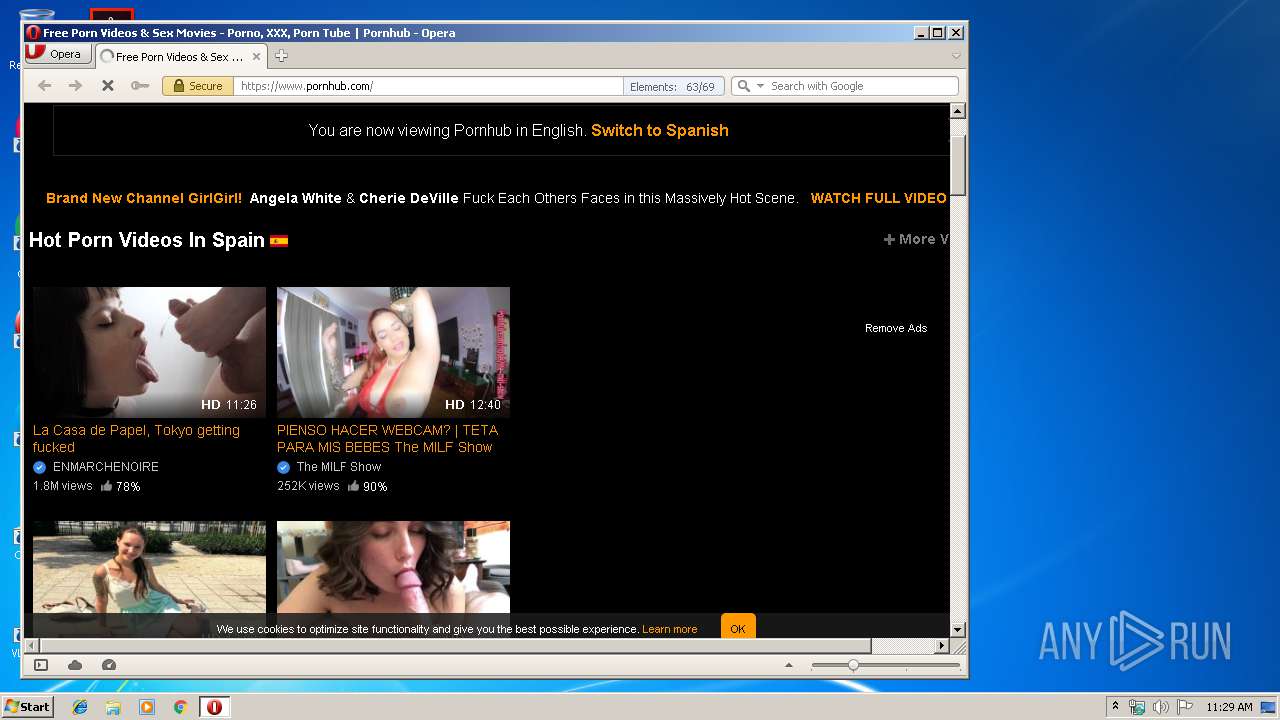Open the Opera Link cloud icon
The image size is (1280, 720).
point(75,665)
